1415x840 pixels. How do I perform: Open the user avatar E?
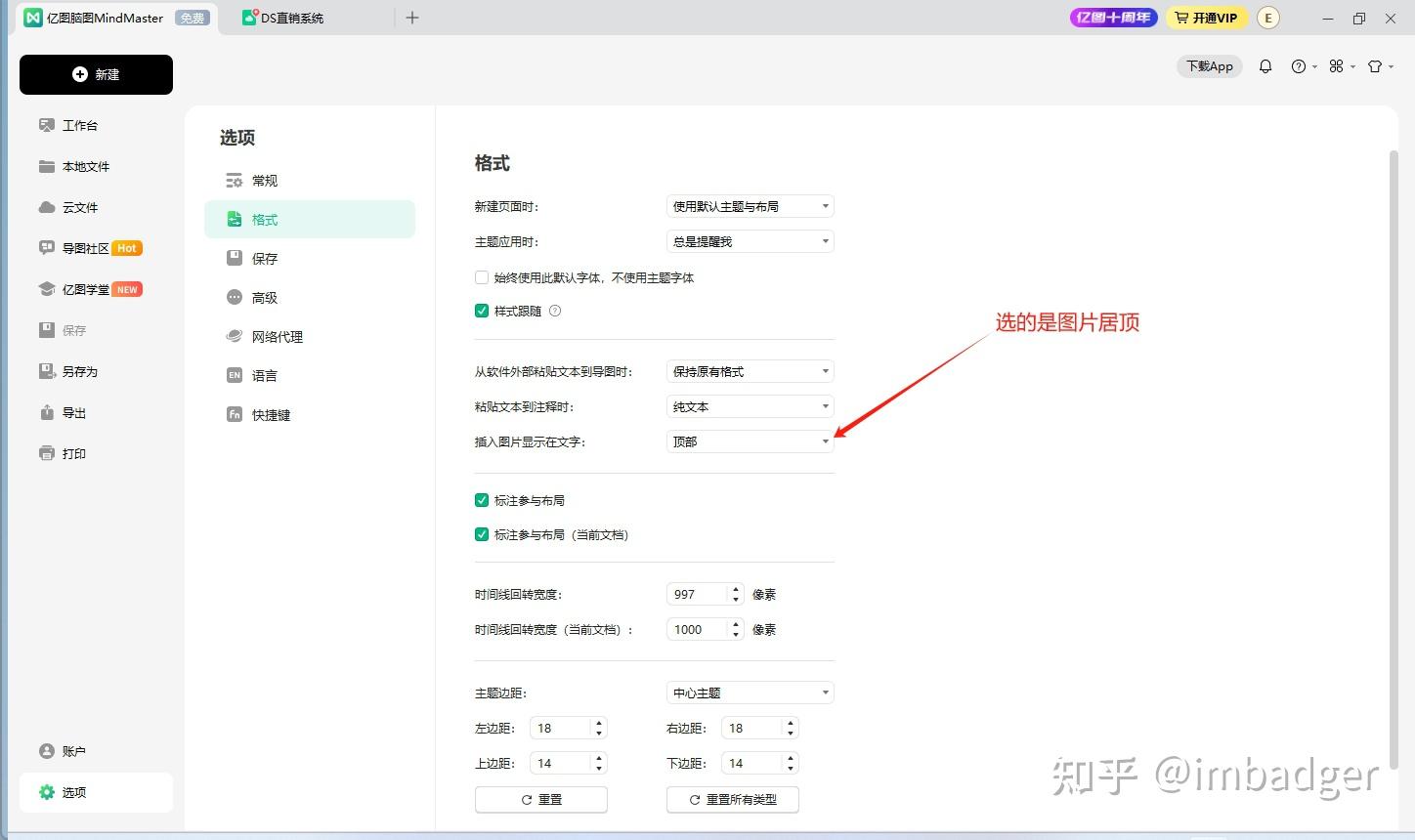pyautogui.click(x=1268, y=18)
